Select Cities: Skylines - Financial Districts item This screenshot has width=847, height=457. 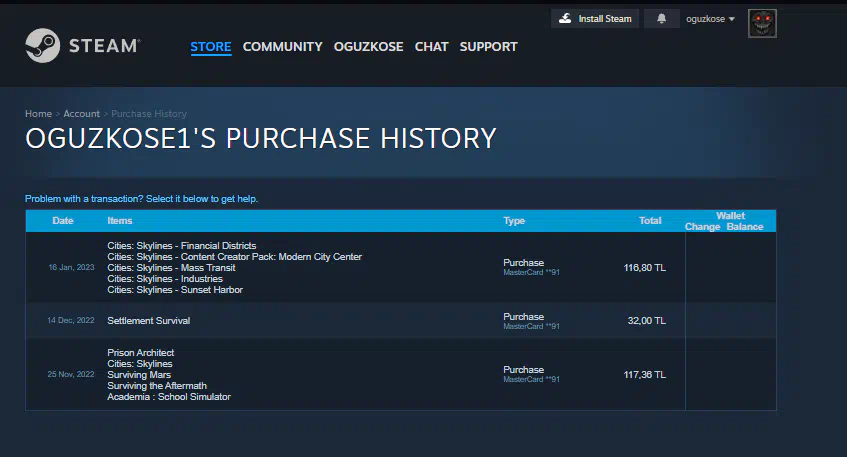pyautogui.click(x=182, y=246)
